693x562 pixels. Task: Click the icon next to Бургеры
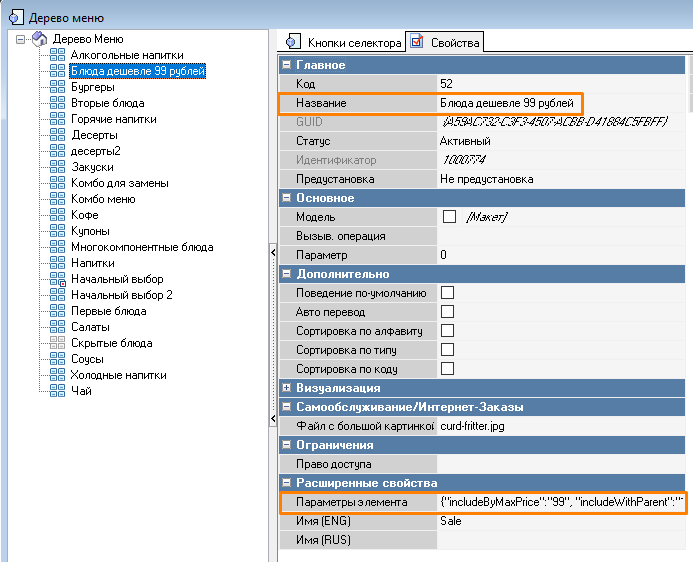coord(57,87)
